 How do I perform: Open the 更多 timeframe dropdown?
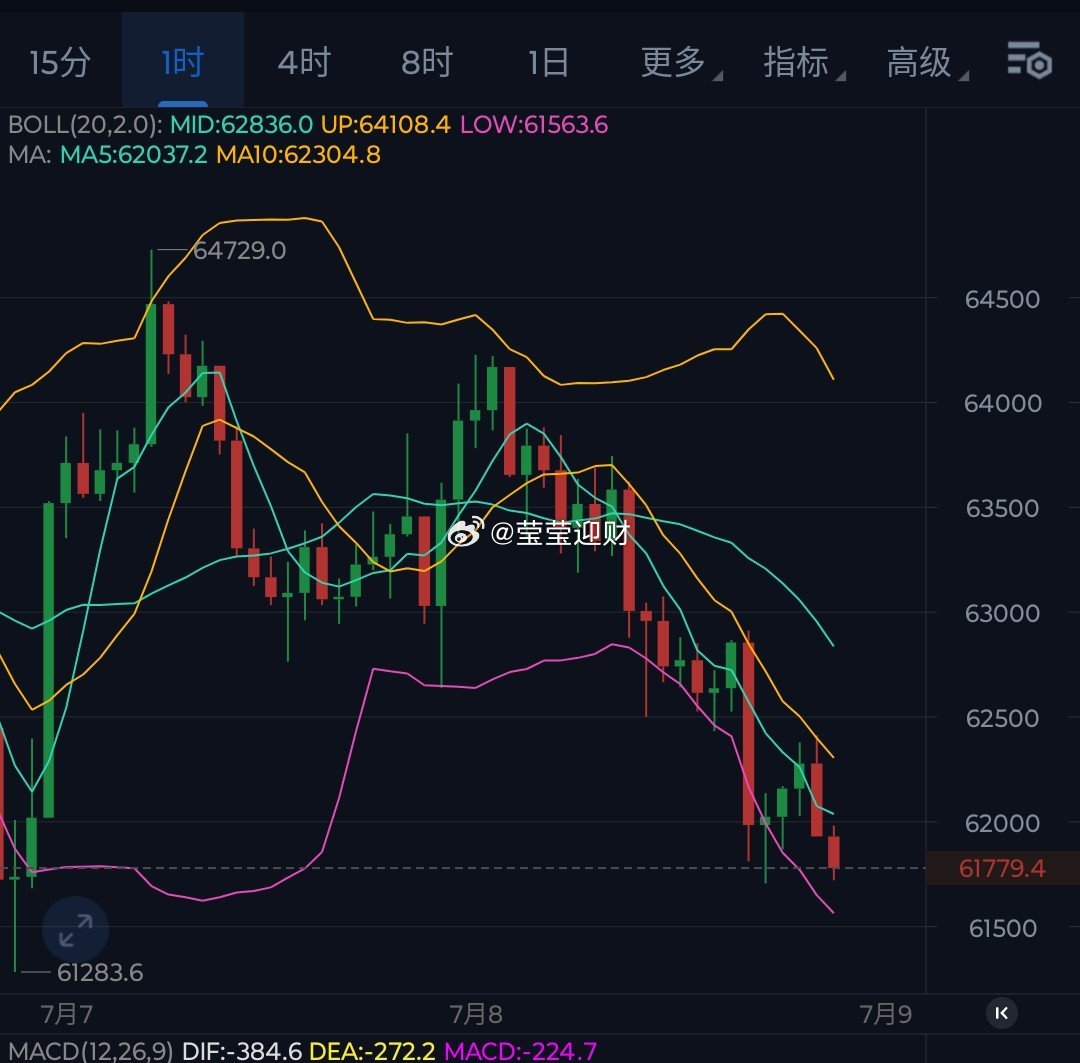tap(680, 62)
